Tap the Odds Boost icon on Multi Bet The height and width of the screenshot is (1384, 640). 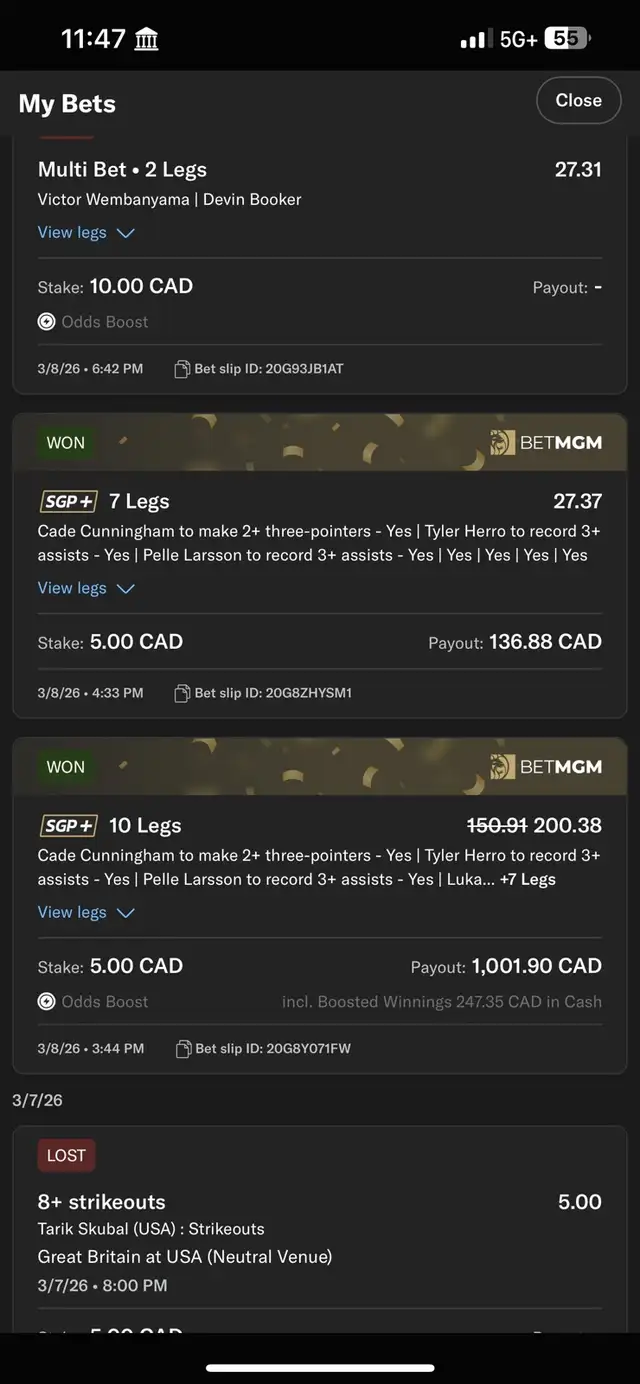(46, 322)
